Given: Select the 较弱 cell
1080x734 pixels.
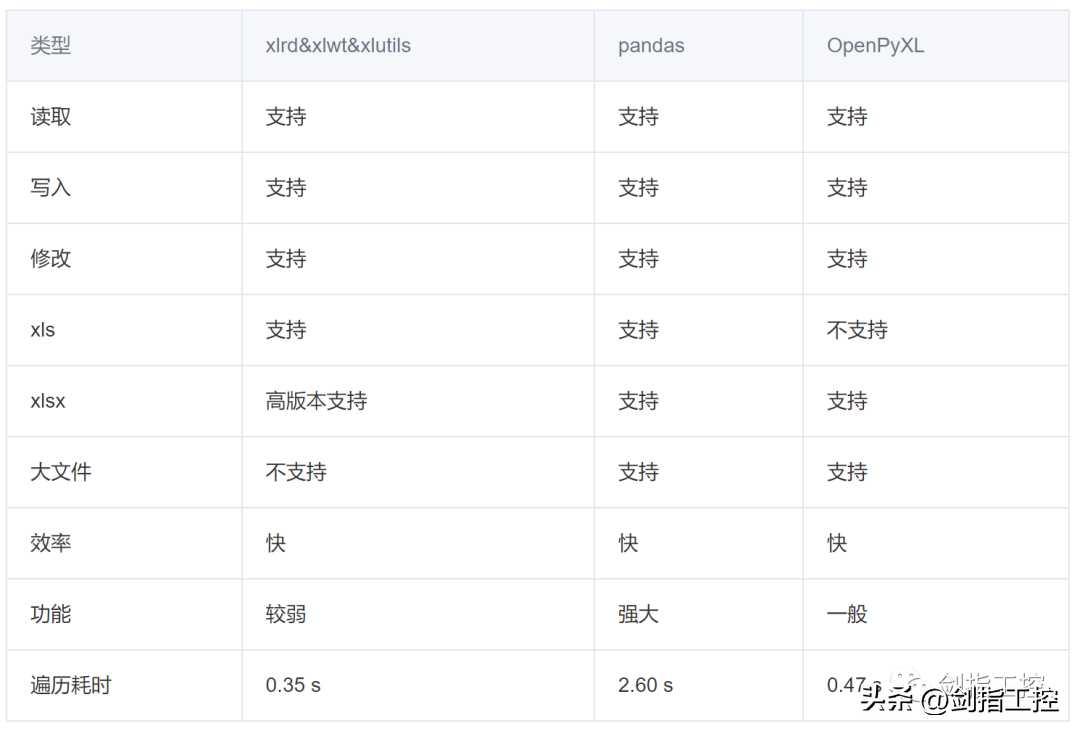Looking at the screenshot, I should pos(286,614).
